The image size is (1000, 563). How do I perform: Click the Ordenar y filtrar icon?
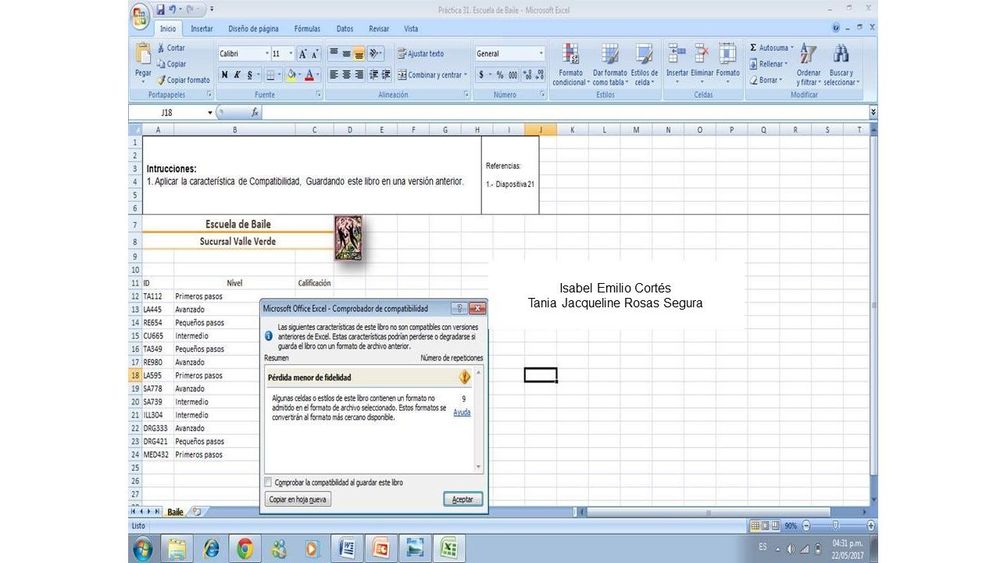808,55
